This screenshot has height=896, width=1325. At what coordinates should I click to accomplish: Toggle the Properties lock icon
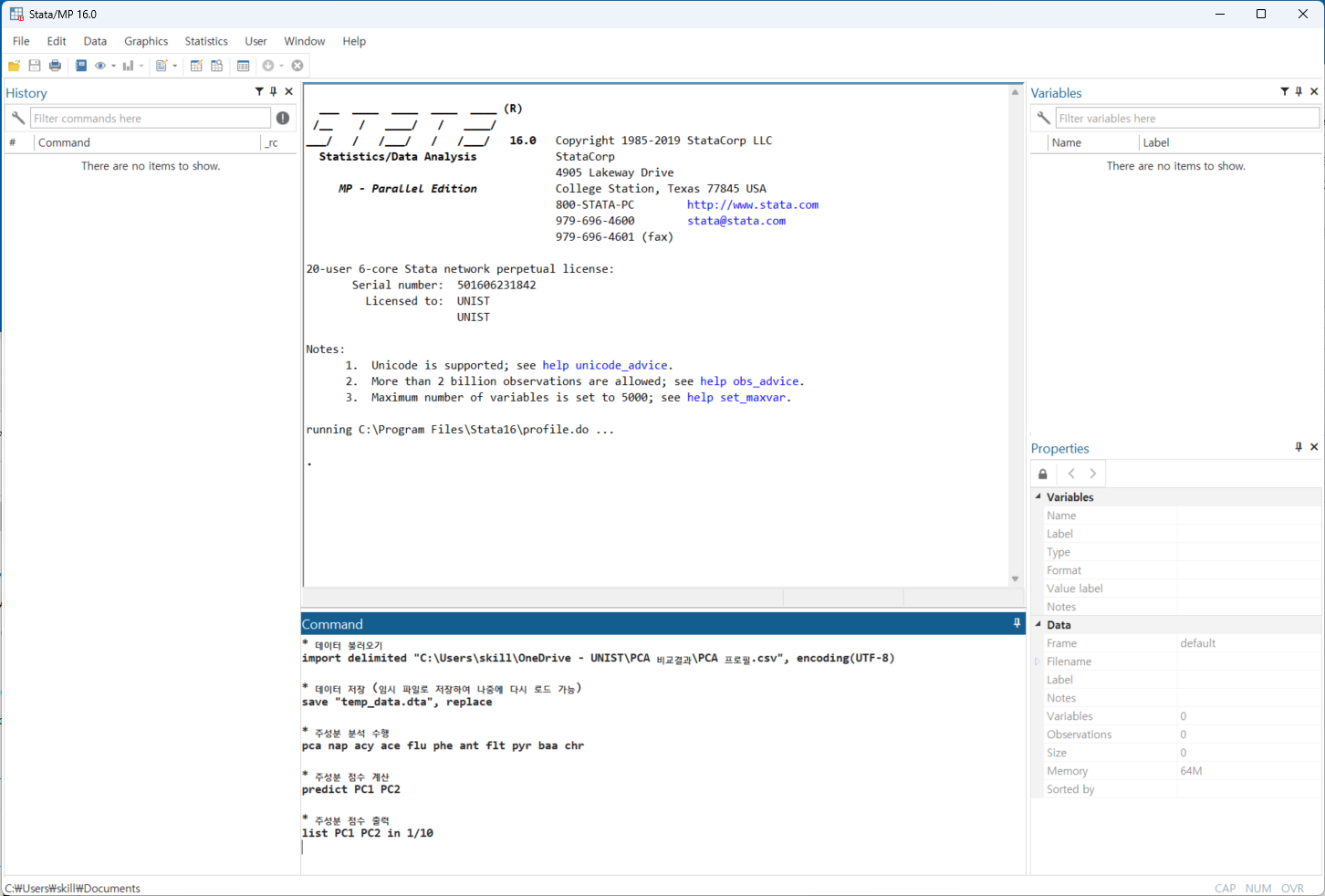[1043, 474]
